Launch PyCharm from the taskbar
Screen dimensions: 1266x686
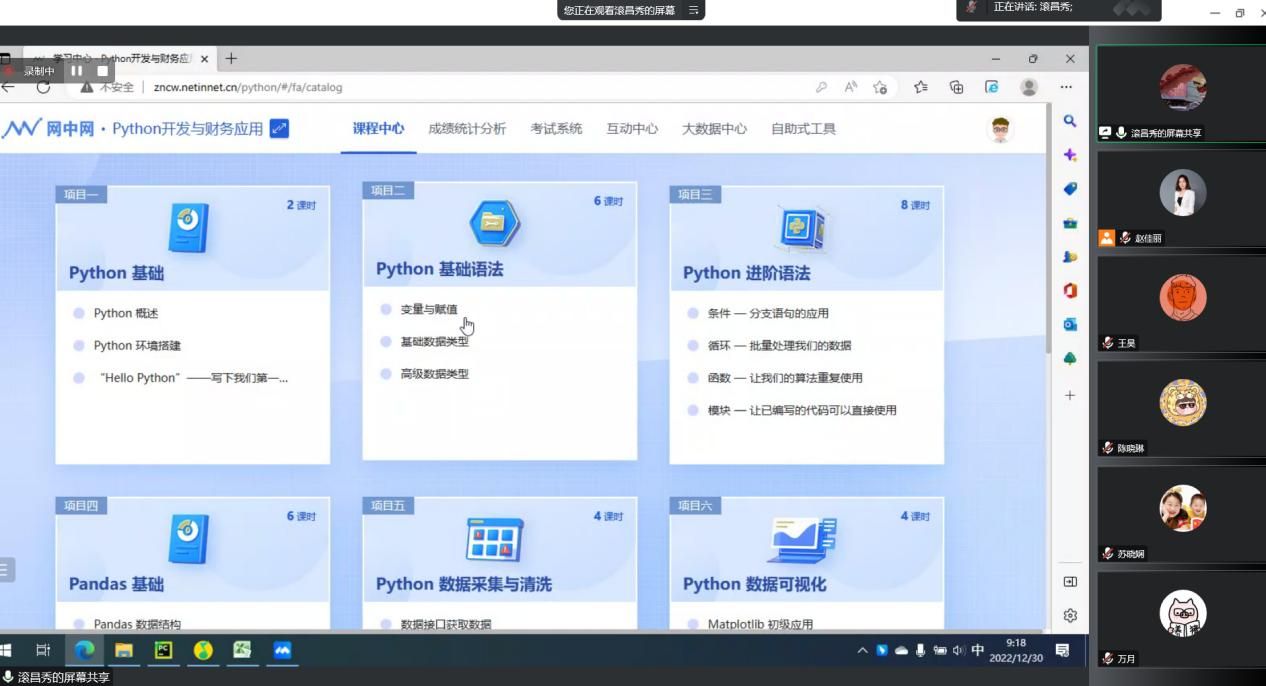(163, 651)
